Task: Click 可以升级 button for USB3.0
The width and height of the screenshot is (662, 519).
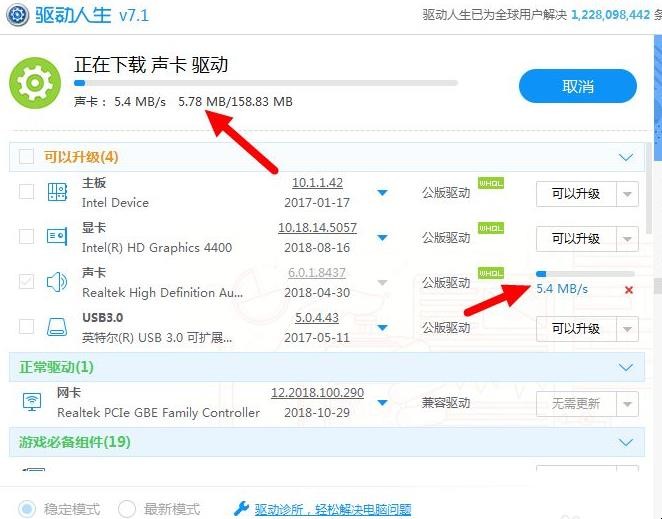Action: click(x=576, y=329)
